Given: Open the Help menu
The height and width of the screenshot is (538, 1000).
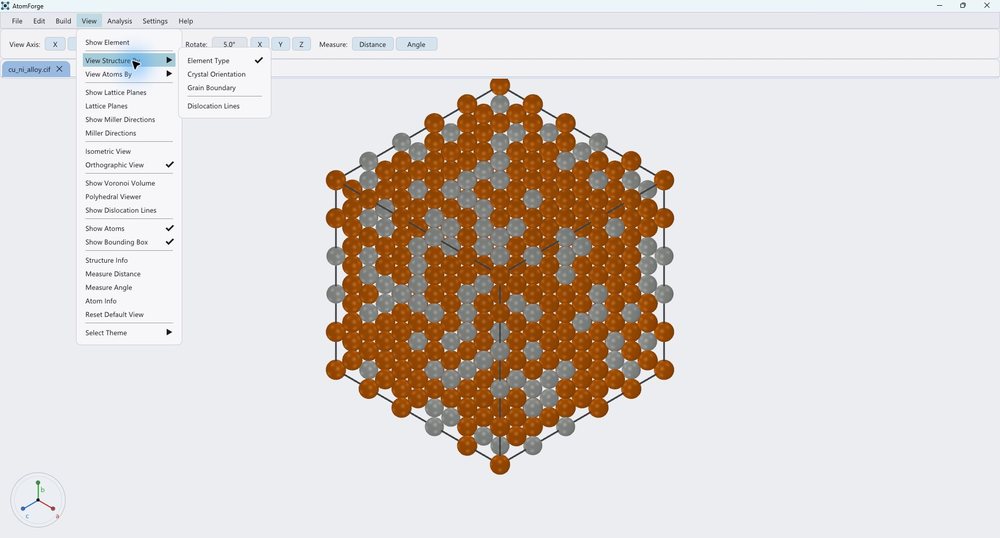Looking at the screenshot, I should pos(186,21).
